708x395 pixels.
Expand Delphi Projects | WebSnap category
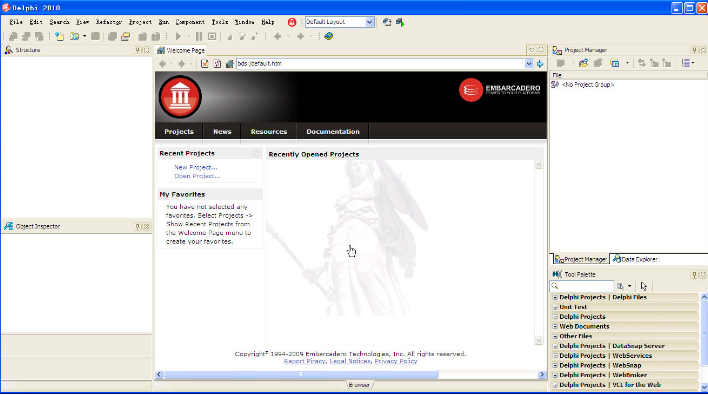click(x=555, y=366)
